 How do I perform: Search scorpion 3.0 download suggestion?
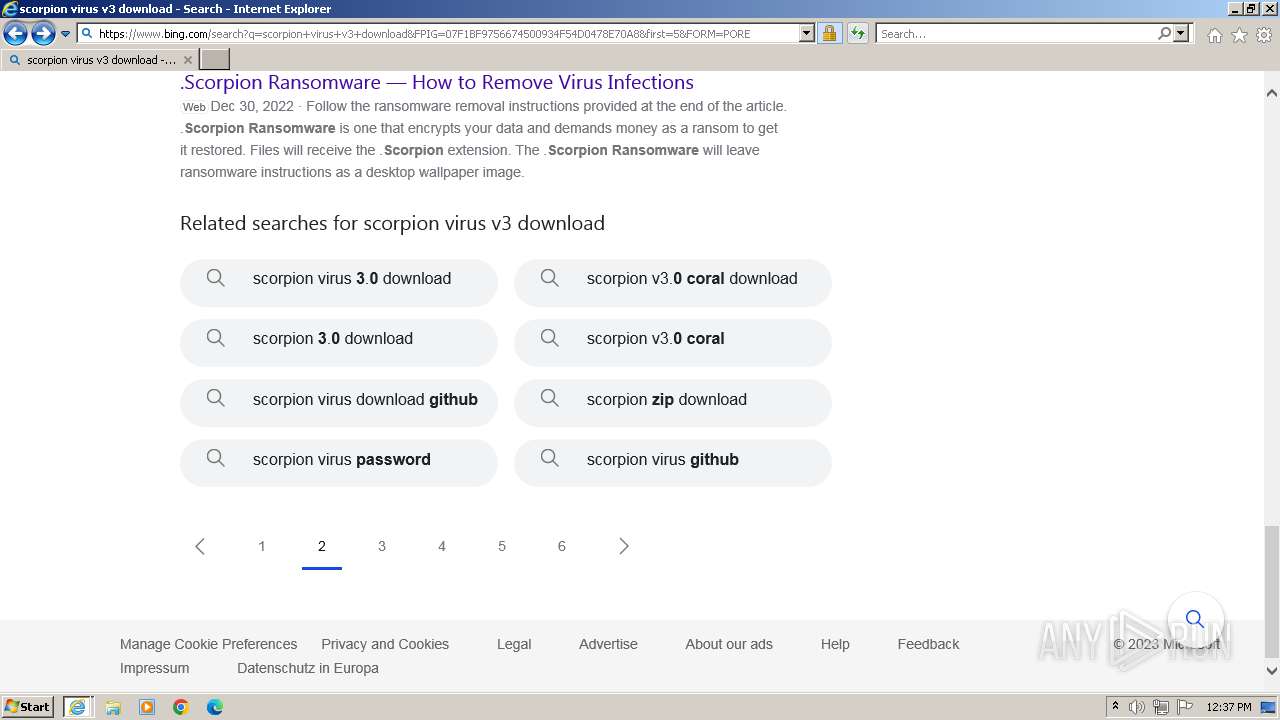point(339,342)
